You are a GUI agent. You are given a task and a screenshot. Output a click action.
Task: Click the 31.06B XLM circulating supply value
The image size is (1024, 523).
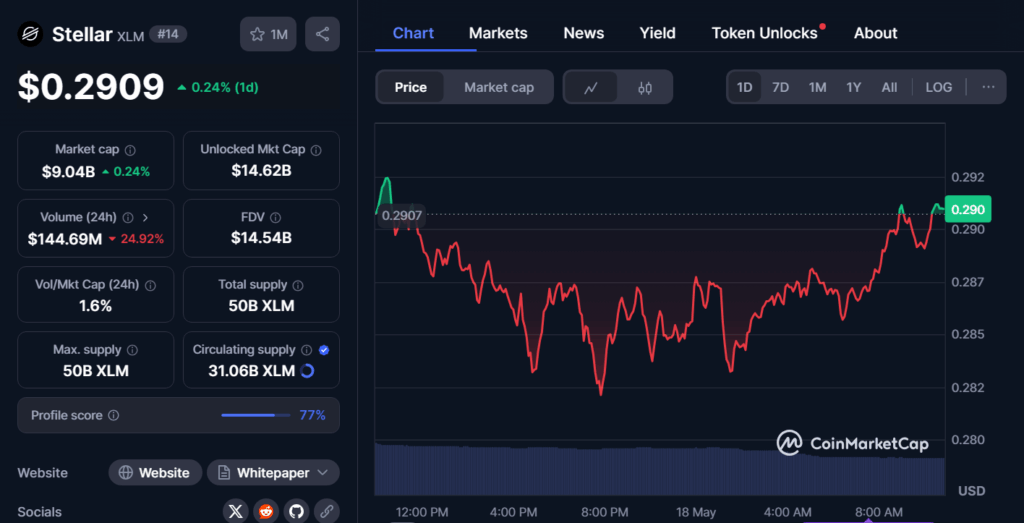pyautogui.click(x=251, y=372)
